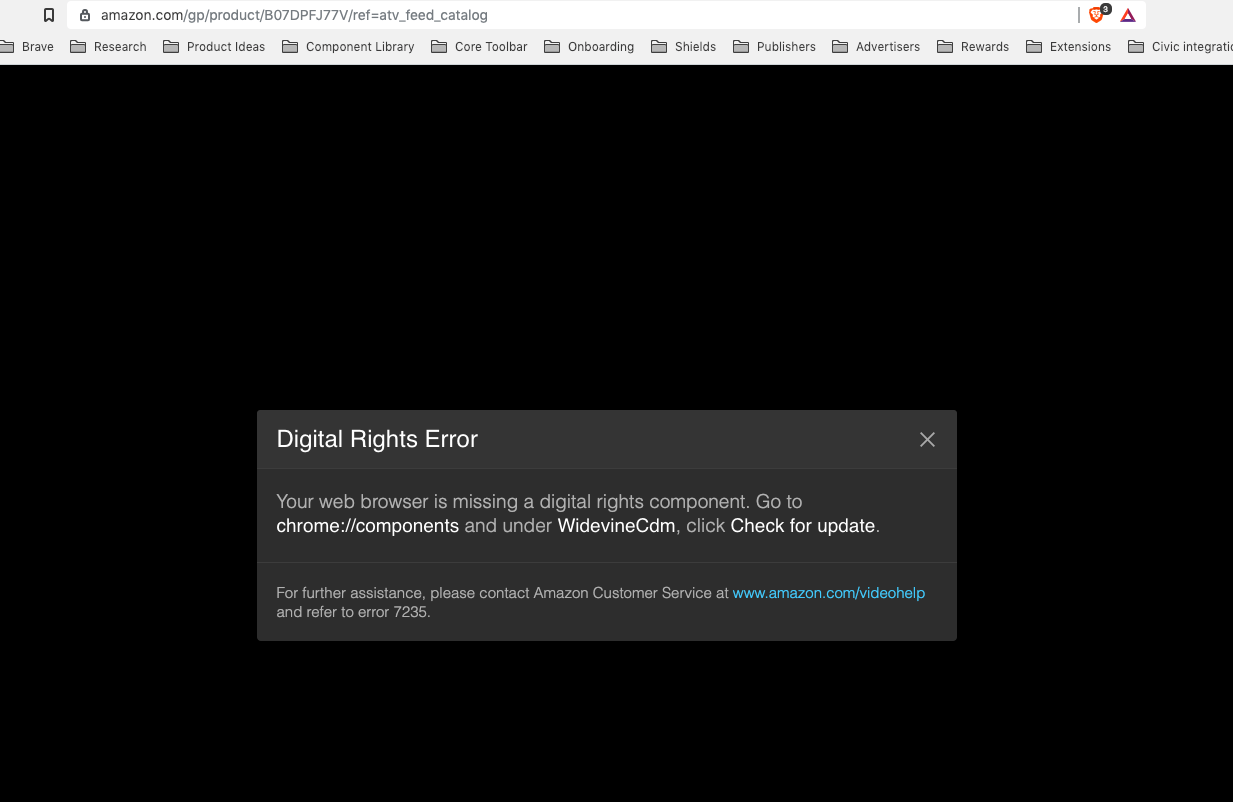Viewport: 1233px width, 802px height.
Task: Click the 'chrome://components' text in dialog
Action: coord(367,526)
